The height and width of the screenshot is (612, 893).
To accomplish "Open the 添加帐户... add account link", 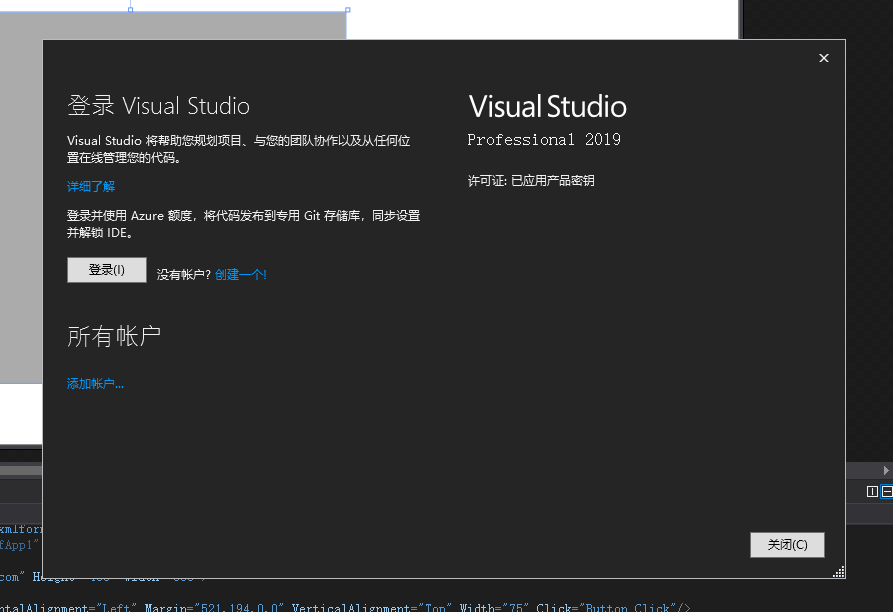I will coord(95,384).
